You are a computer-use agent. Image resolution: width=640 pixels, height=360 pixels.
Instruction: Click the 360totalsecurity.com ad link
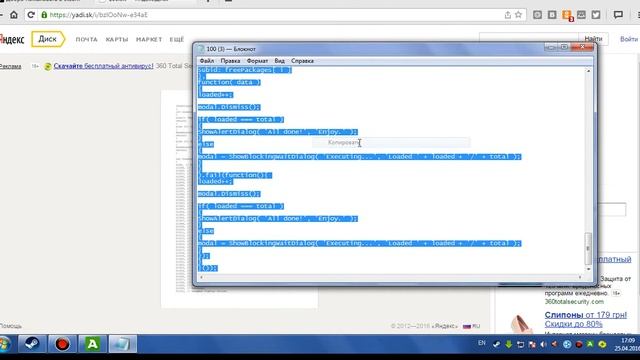tap(574, 302)
